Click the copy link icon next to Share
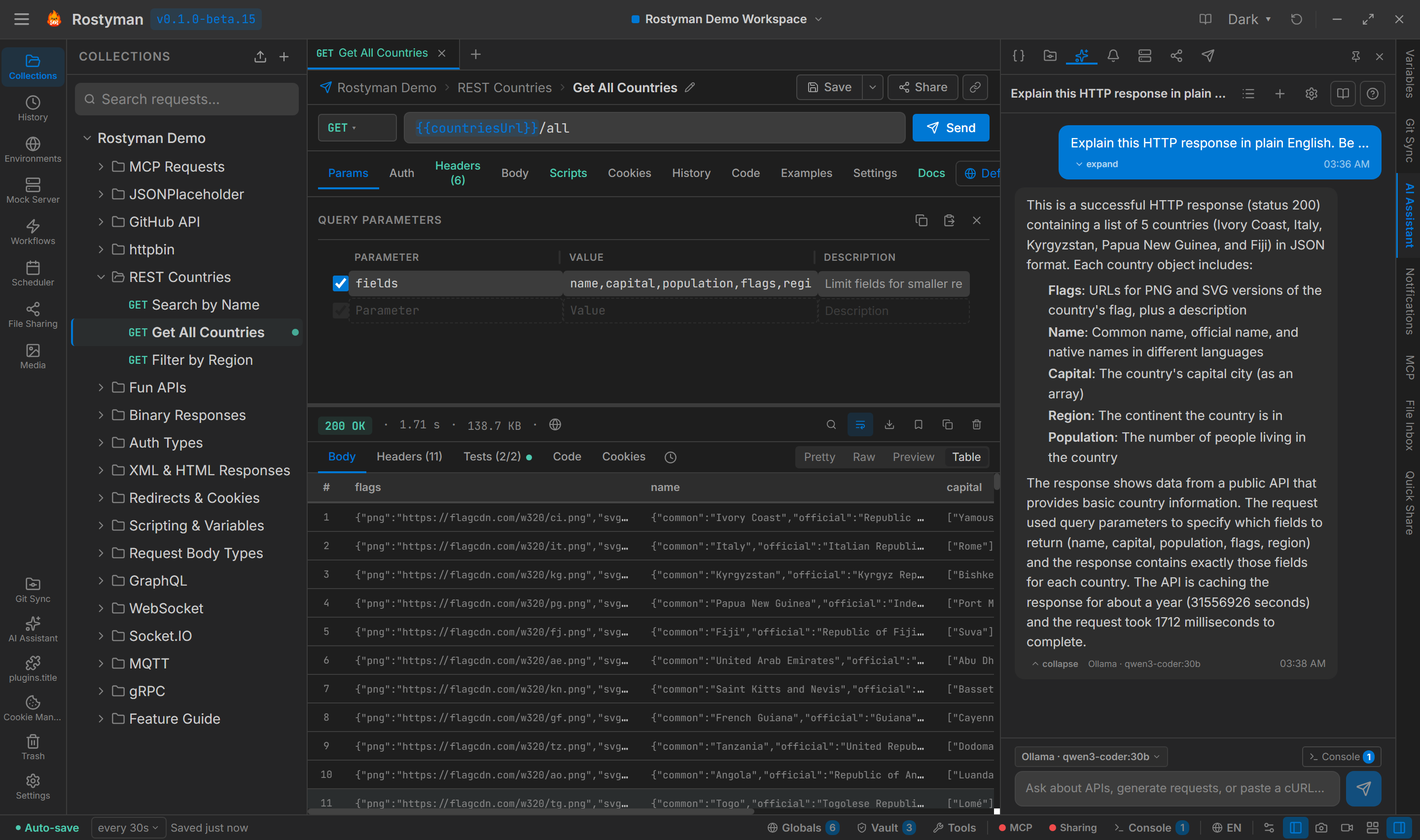This screenshot has width=1420, height=840. click(975, 87)
